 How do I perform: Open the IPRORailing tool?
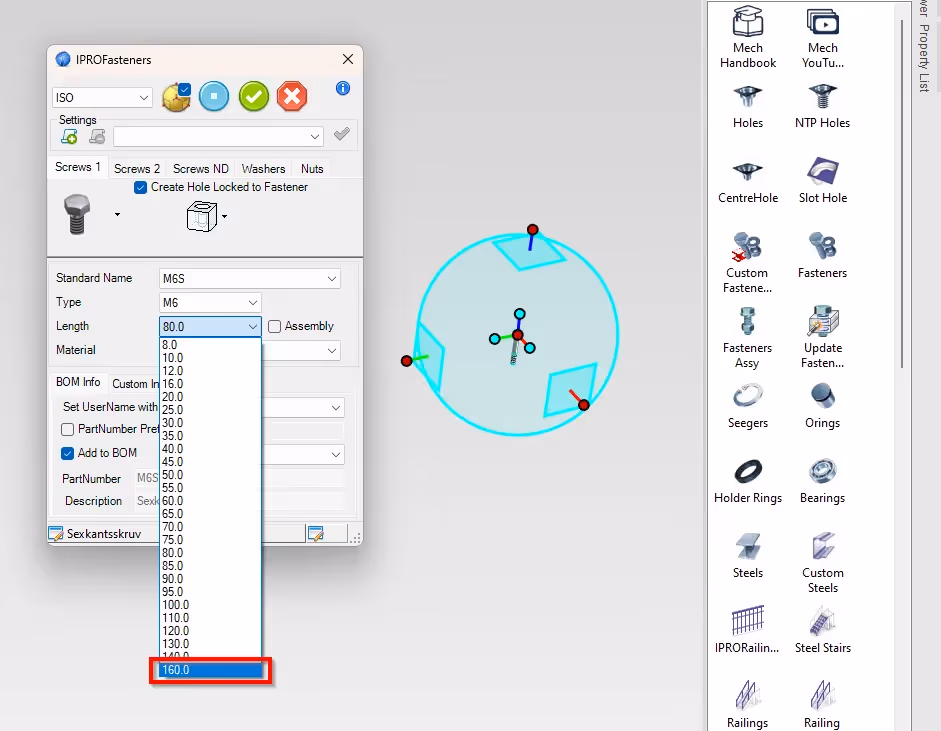tap(747, 630)
